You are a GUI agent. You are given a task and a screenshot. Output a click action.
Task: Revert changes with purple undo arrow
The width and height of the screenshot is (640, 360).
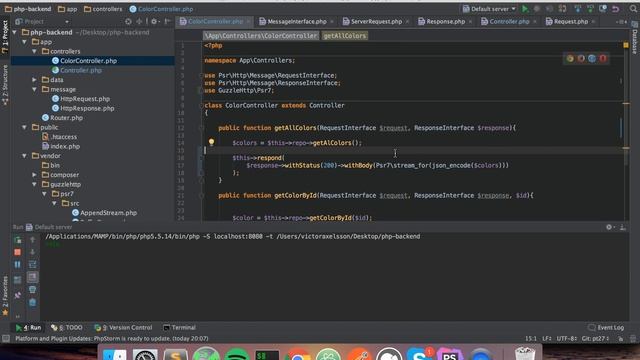616,9
